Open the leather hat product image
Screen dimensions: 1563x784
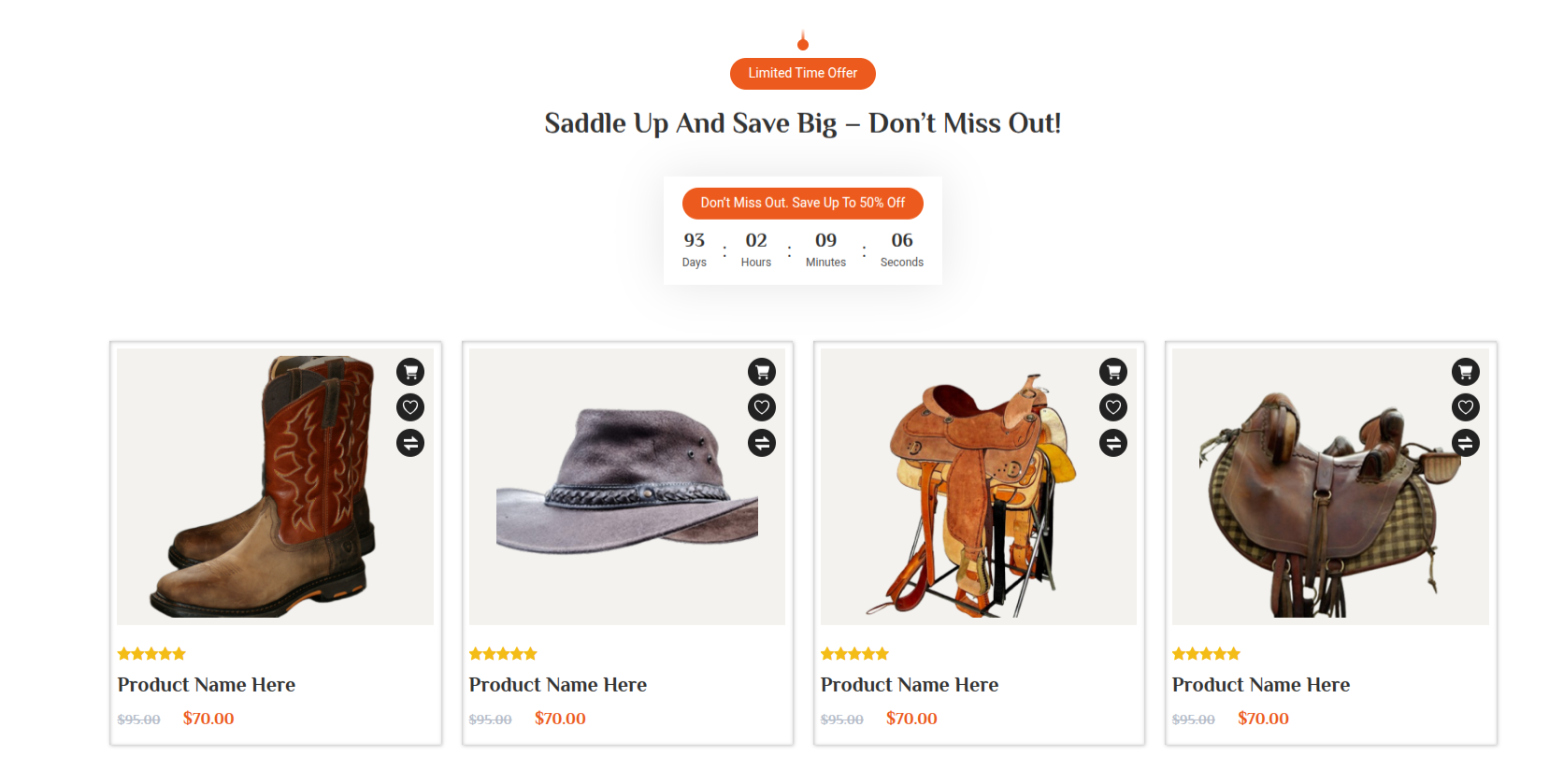tap(626, 486)
